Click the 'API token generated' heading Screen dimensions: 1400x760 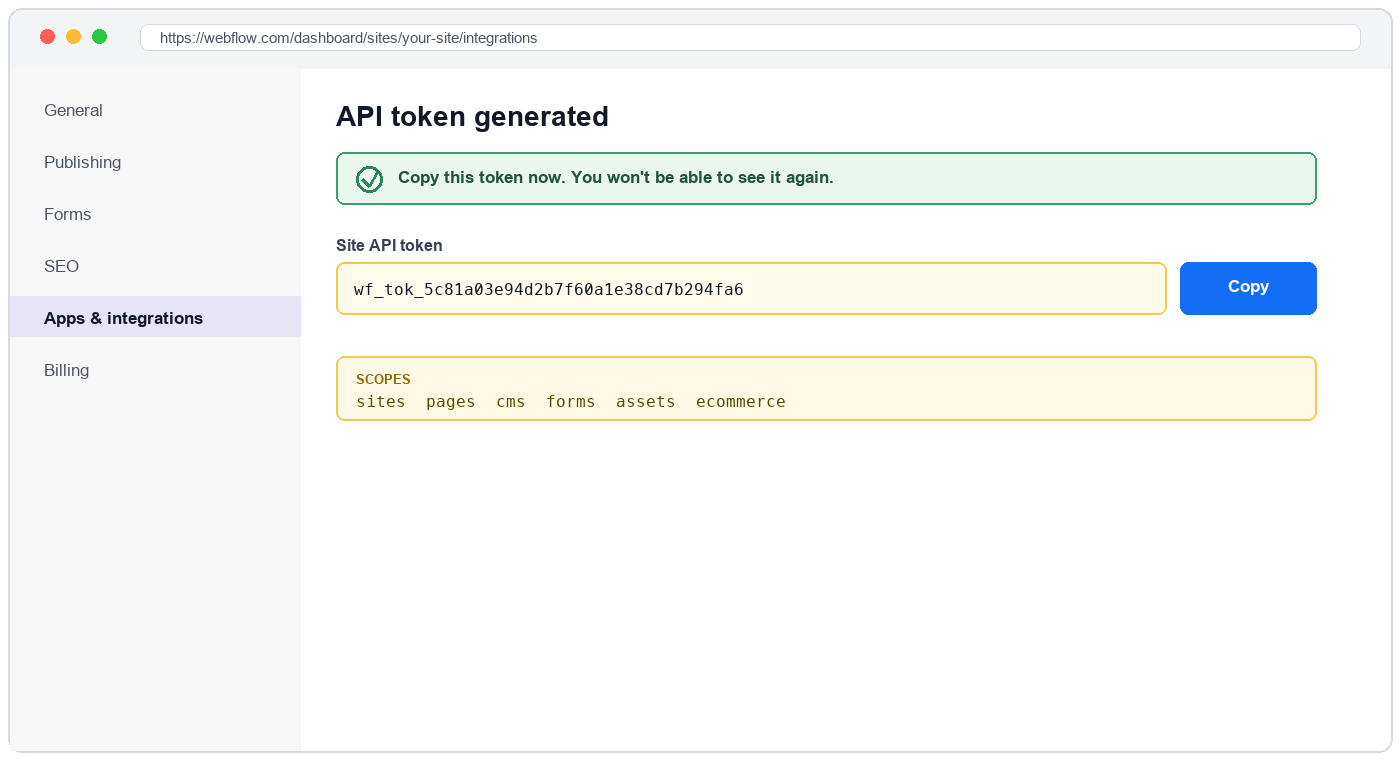click(x=472, y=117)
